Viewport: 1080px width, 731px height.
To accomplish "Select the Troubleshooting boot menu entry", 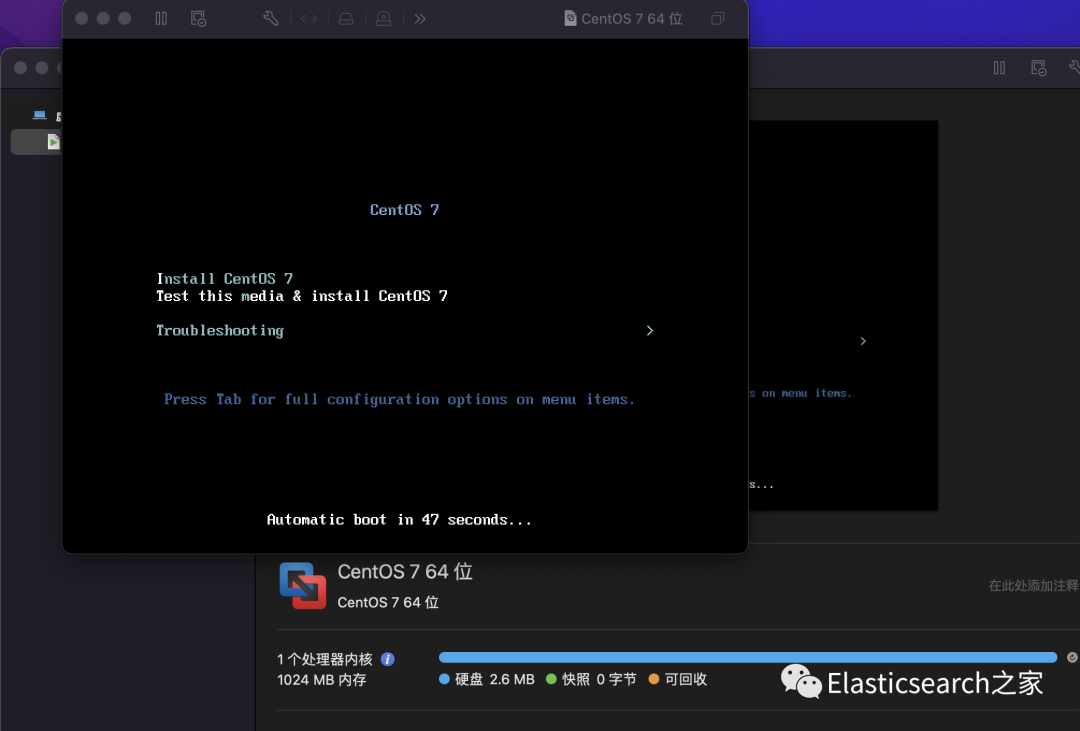I will pyautogui.click(x=220, y=331).
